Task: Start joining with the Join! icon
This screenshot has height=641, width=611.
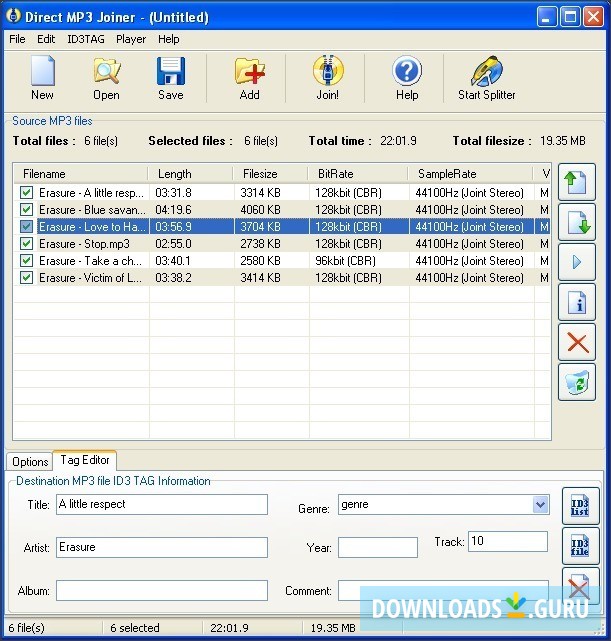Action: [328, 78]
